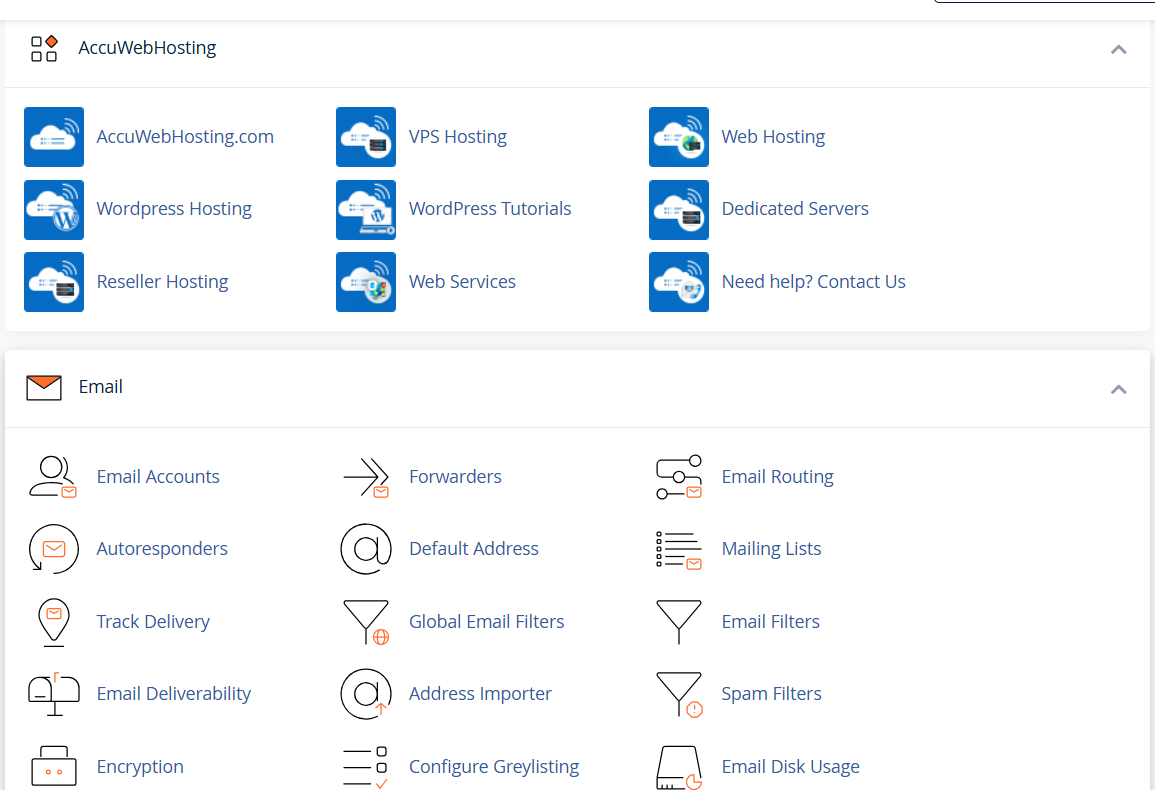1155x790 pixels.
Task: Open the Address Importer link
Action: [480, 694]
